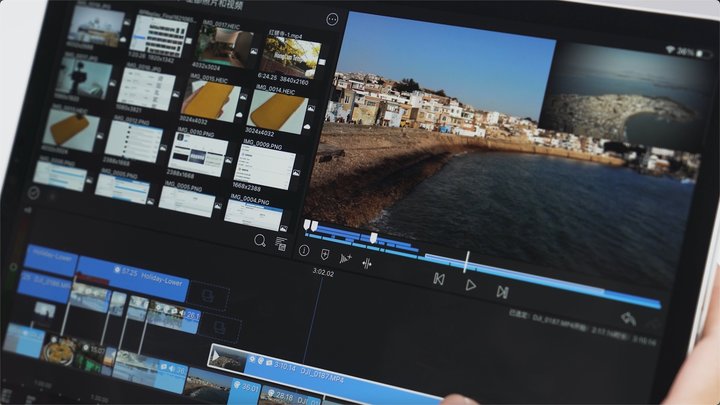Skip to the next clip
Screen dimensions: 720x405
point(502,292)
